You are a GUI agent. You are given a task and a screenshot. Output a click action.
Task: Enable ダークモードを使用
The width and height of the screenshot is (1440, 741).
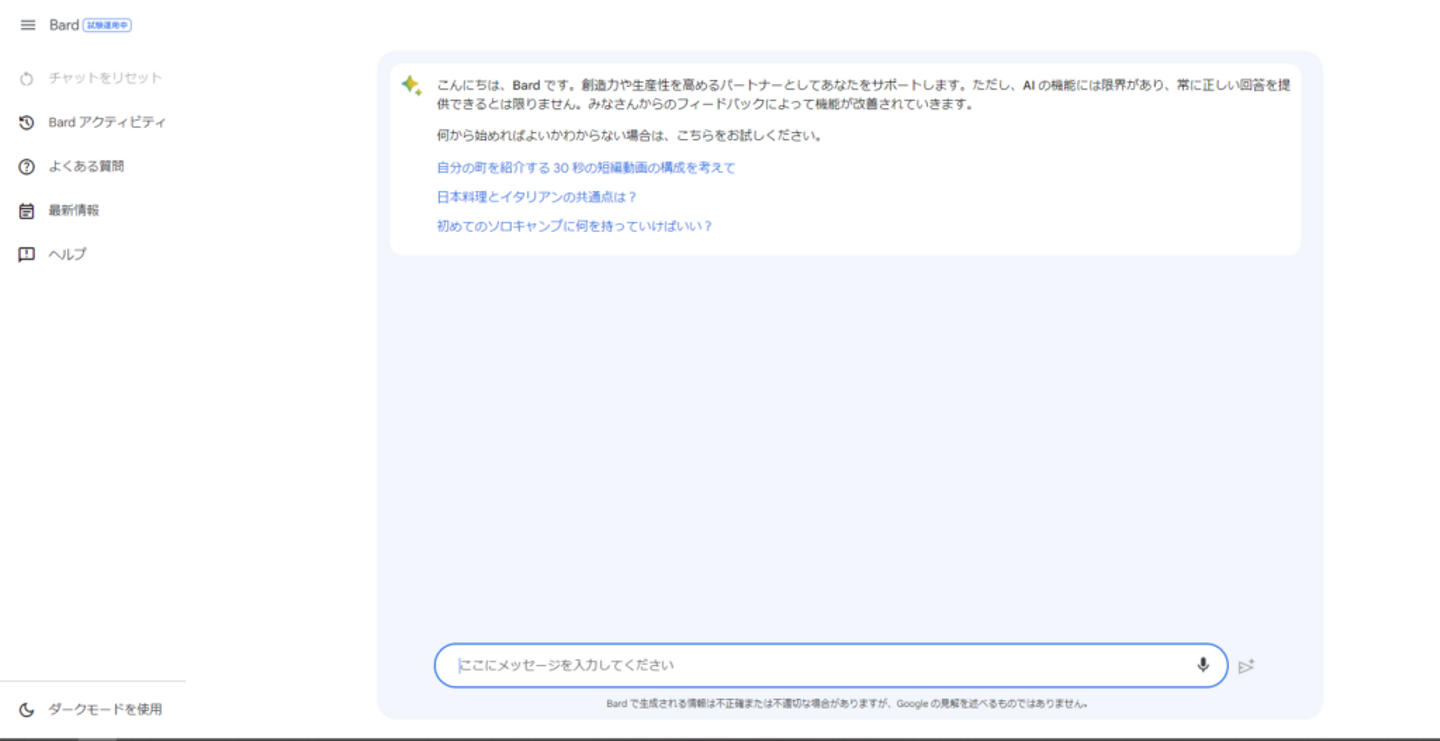(x=105, y=709)
